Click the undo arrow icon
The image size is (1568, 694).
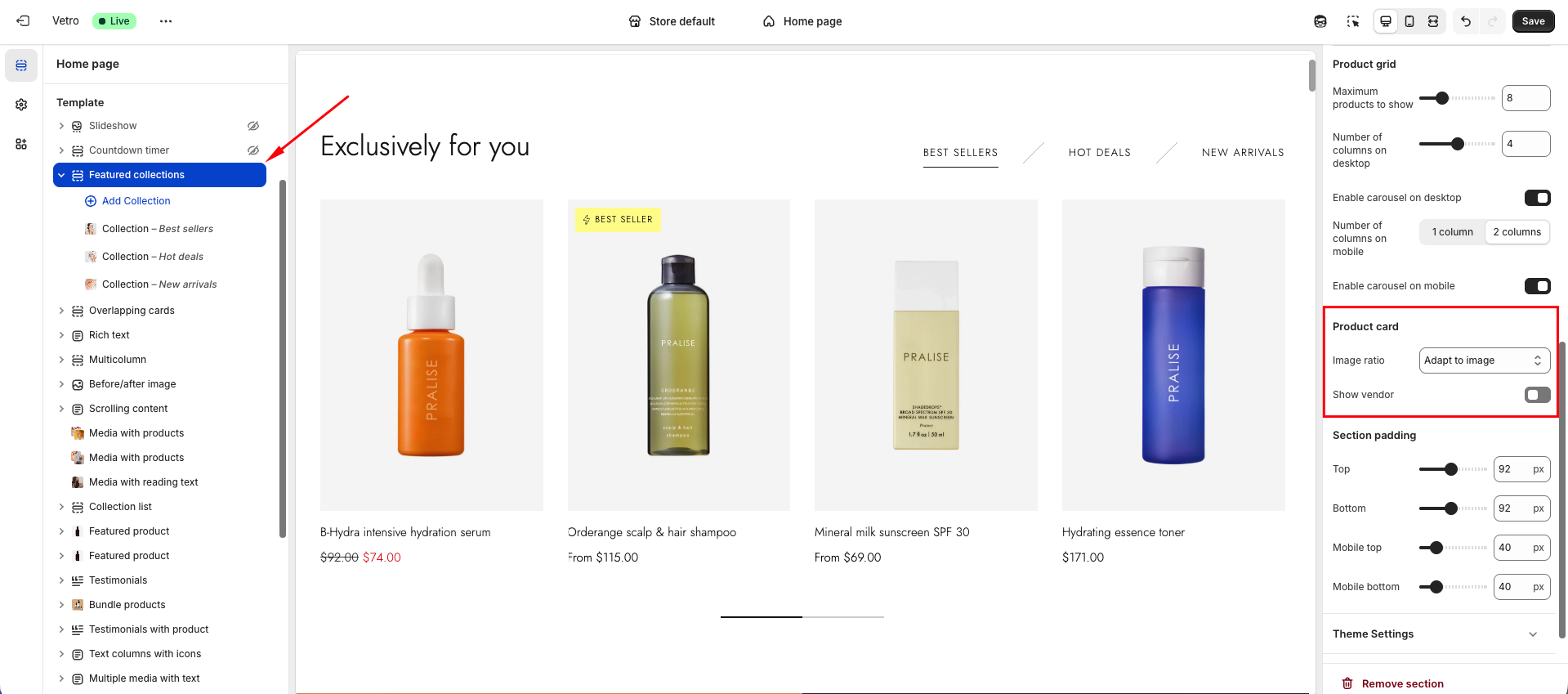[x=1466, y=21]
